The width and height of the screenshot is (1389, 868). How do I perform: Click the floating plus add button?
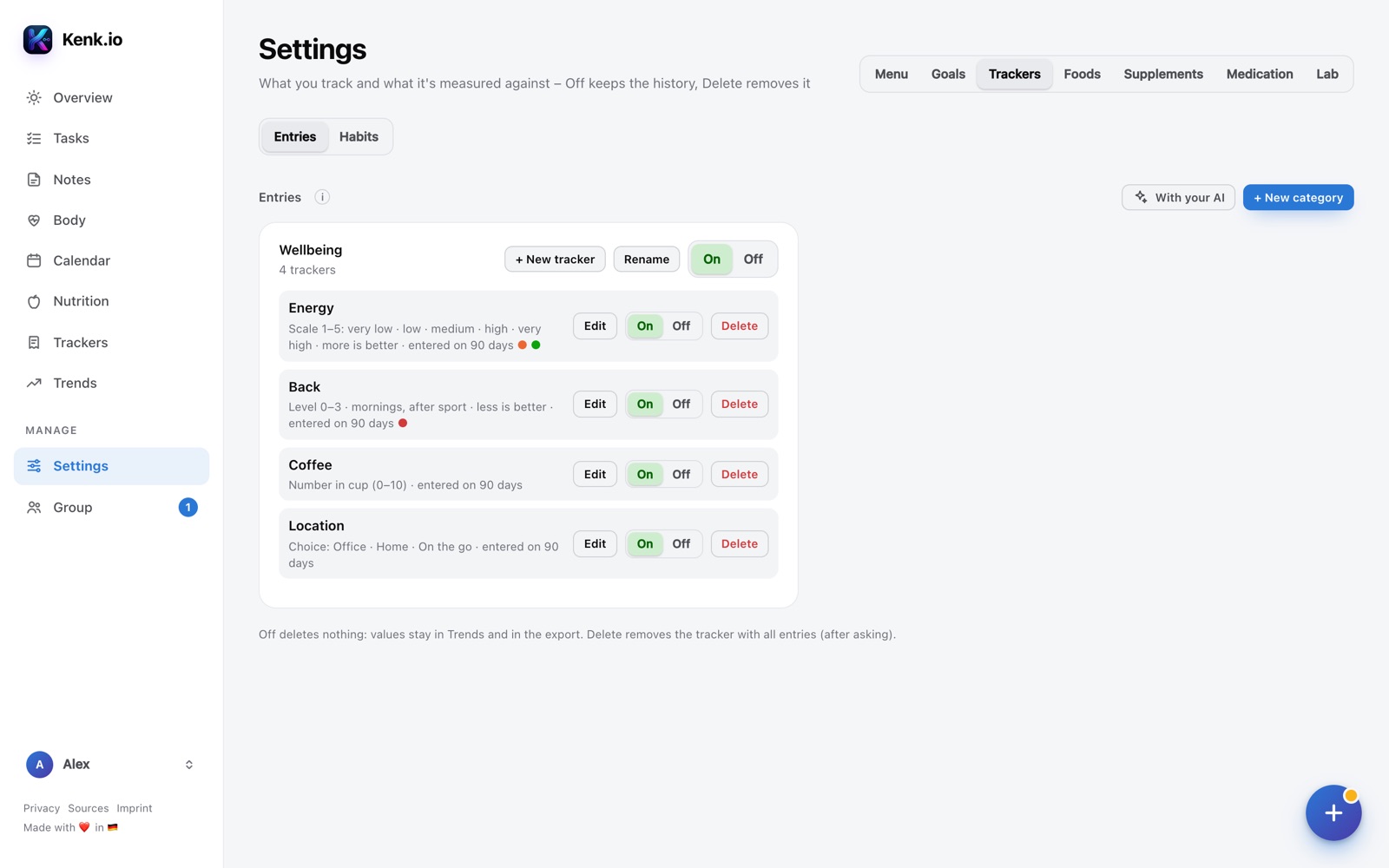click(x=1333, y=813)
